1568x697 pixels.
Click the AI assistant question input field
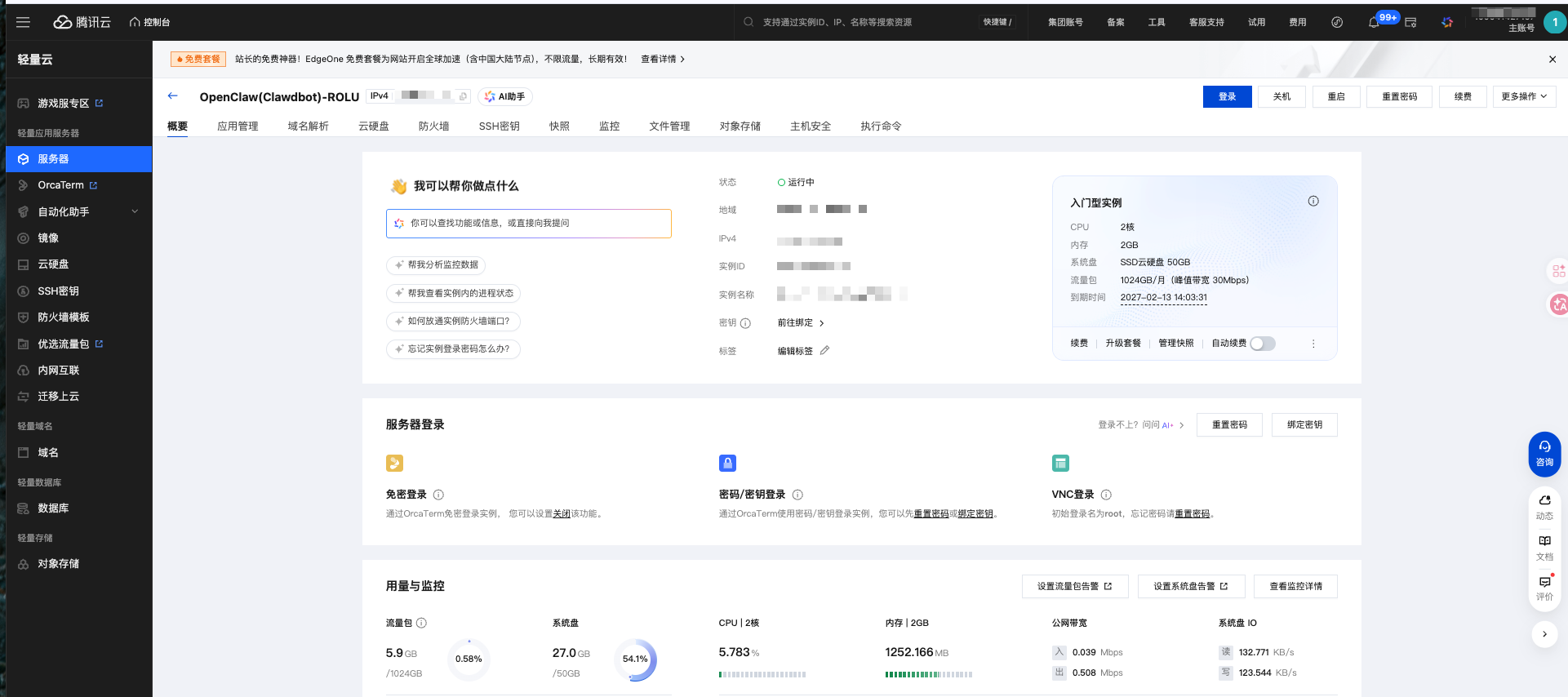529,223
